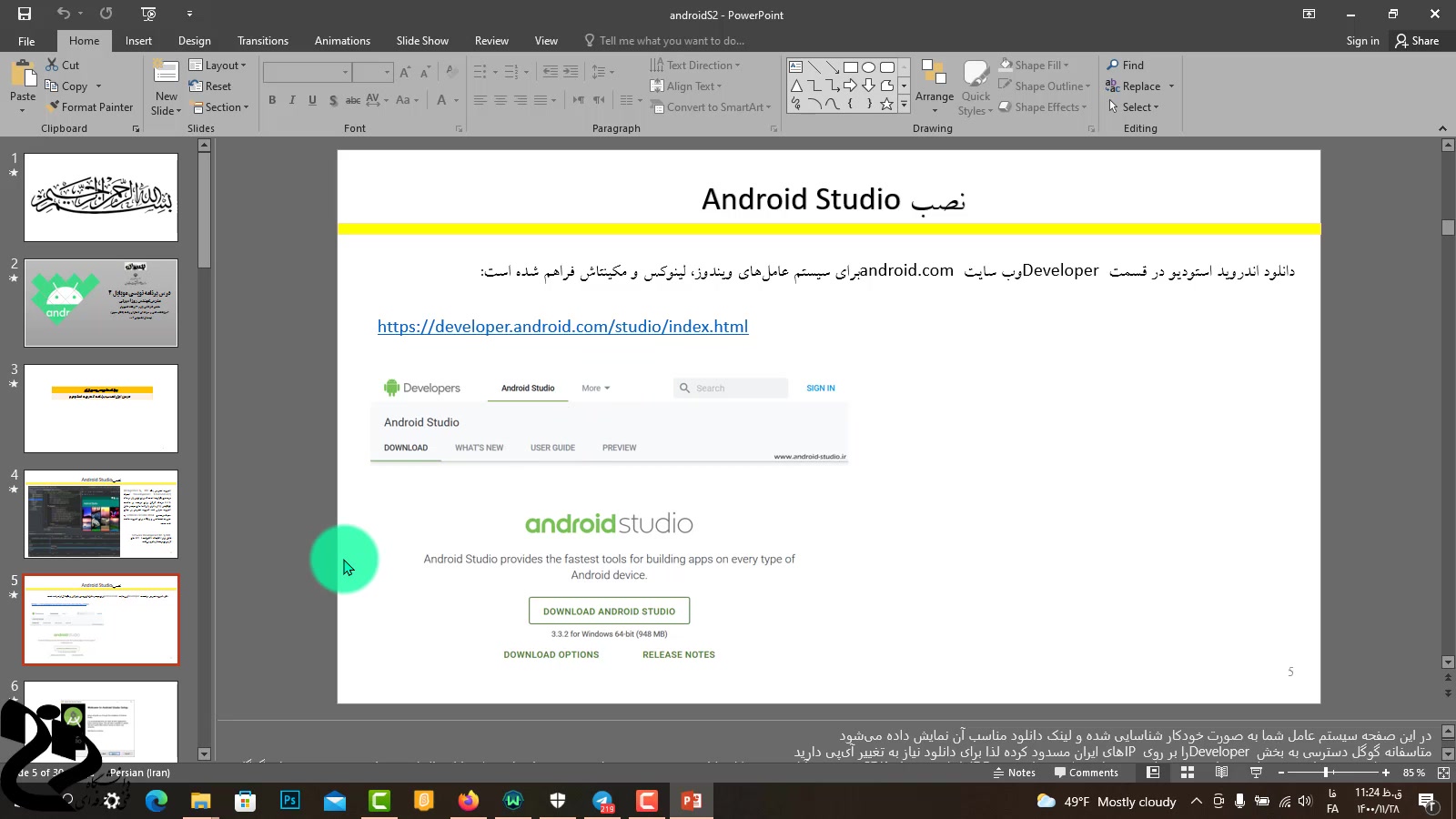Open the Layout dropdown

tap(217, 66)
